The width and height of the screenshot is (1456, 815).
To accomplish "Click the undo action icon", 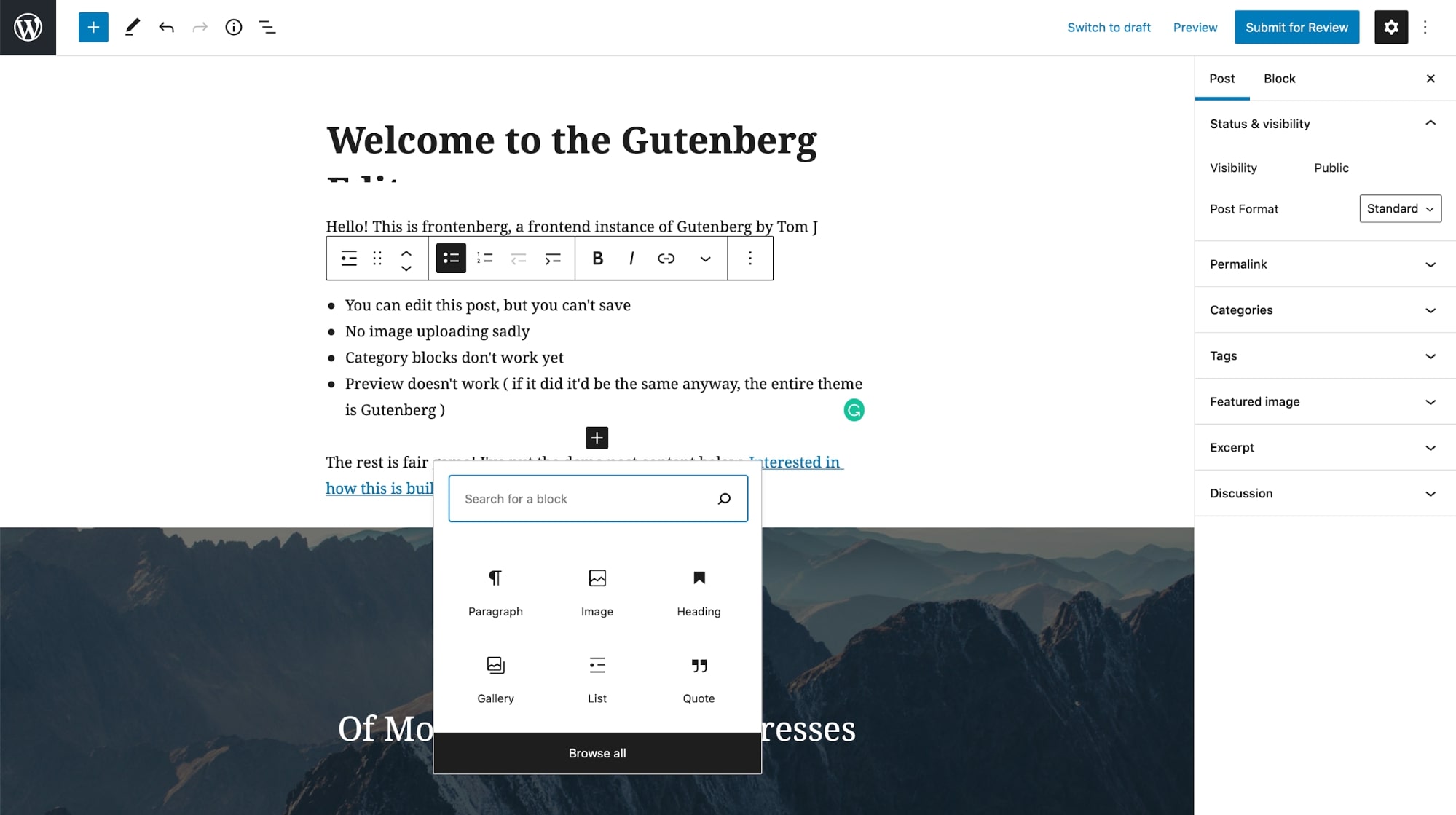I will coord(166,27).
